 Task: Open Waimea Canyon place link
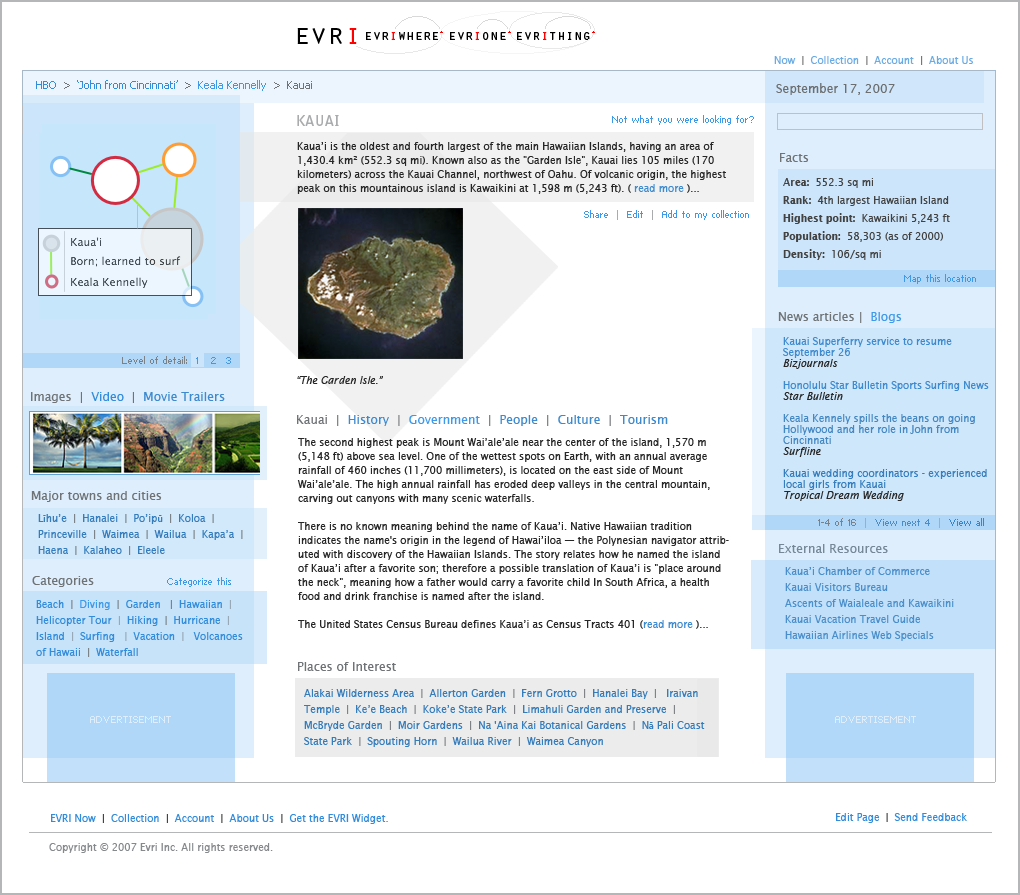click(x=565, y=741)
